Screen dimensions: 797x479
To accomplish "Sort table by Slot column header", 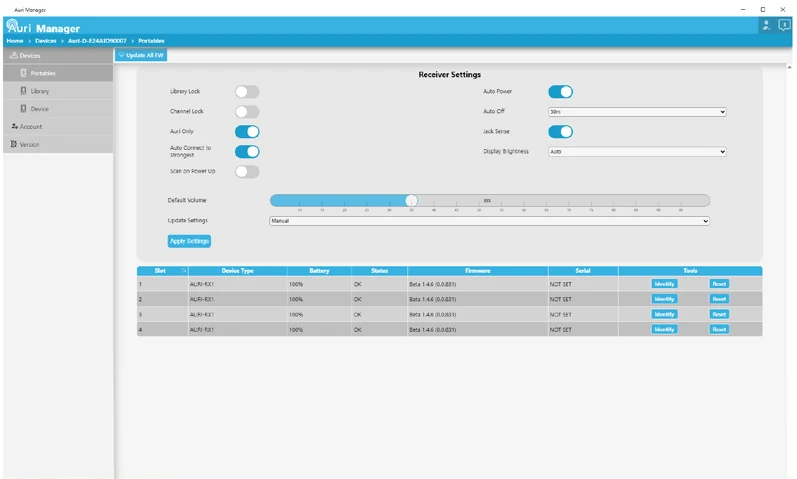I will point(160,271).
